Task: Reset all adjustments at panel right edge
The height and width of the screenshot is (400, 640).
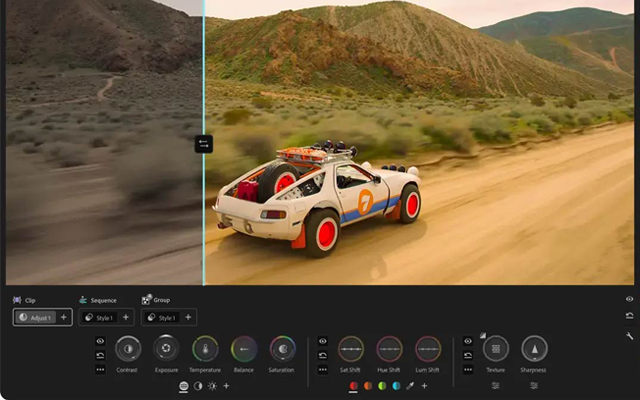Action: pos(629,316)
